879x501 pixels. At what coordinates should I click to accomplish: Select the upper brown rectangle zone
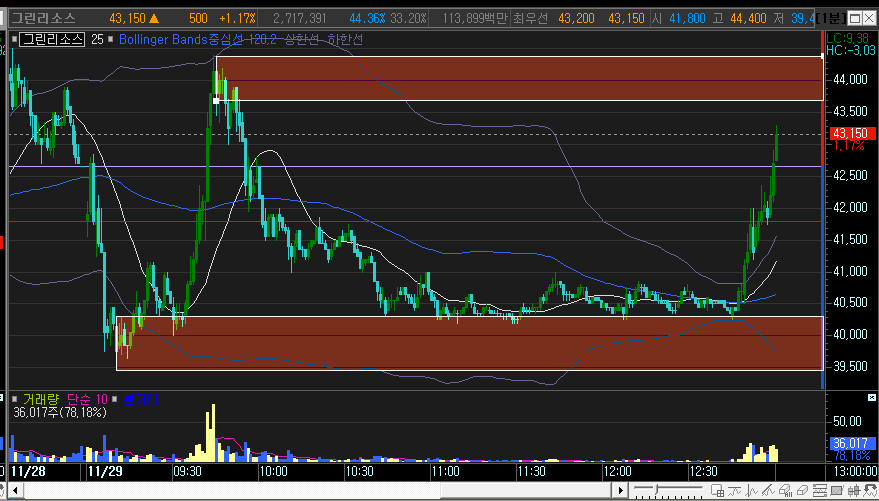[x=519, y=78]
